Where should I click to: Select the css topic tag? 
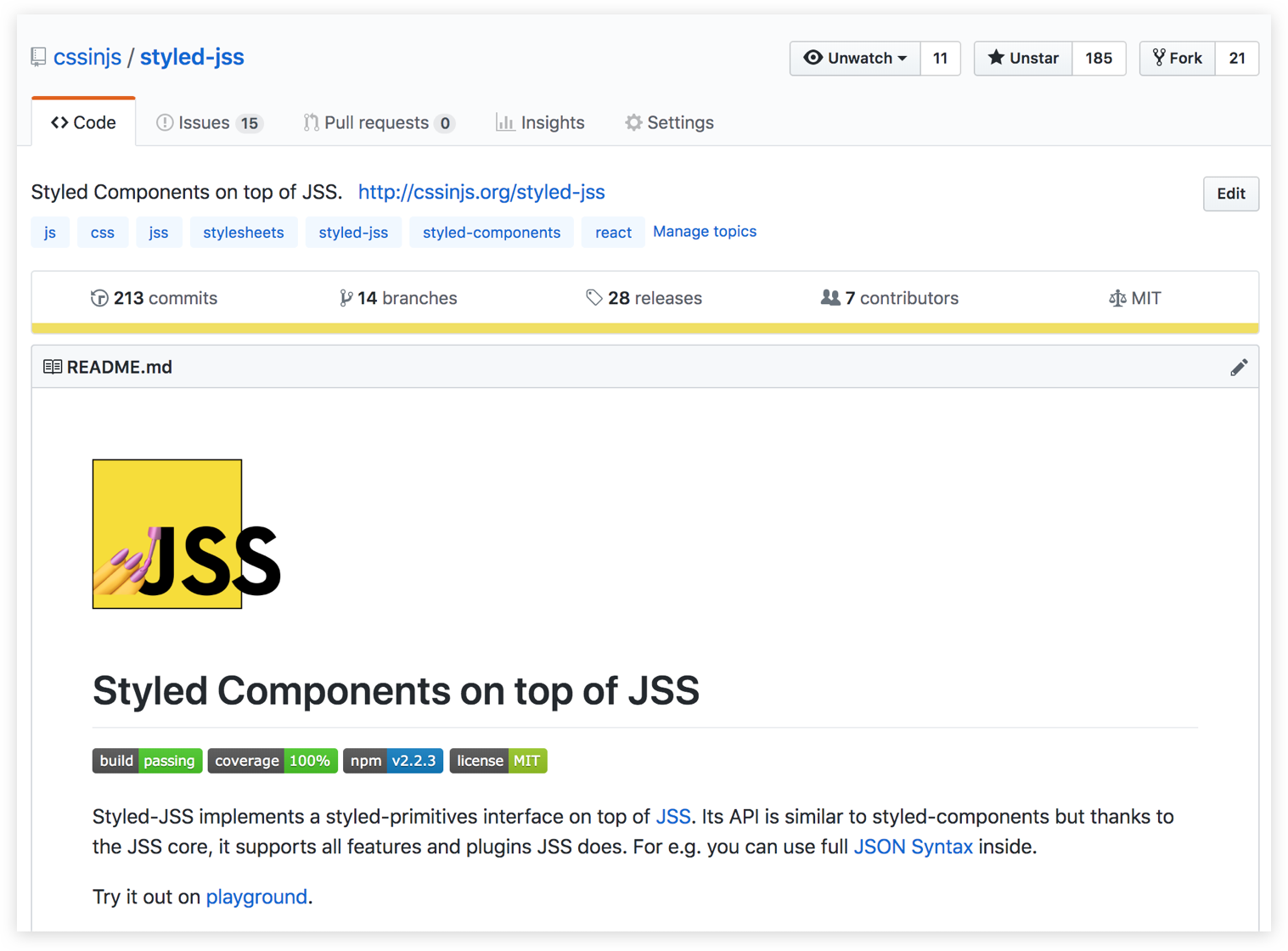point(103,232)
